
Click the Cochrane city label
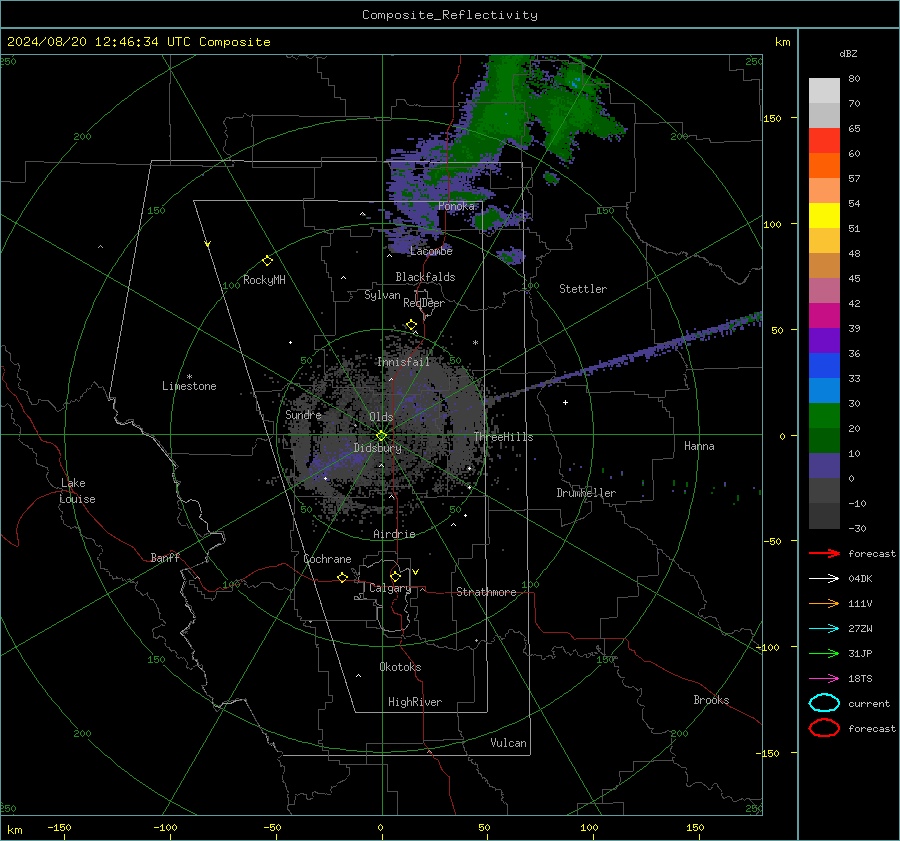coord(327,559)
